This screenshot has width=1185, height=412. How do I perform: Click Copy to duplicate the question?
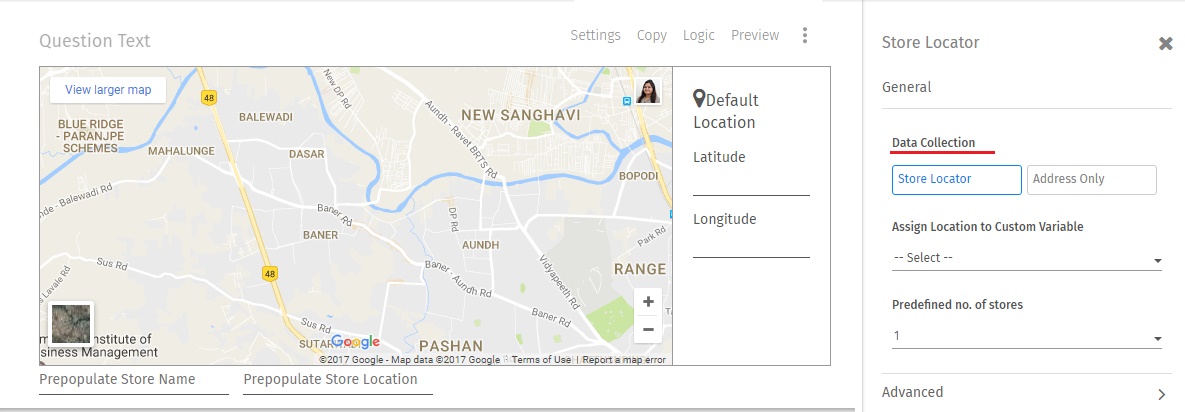click(651, 35)
